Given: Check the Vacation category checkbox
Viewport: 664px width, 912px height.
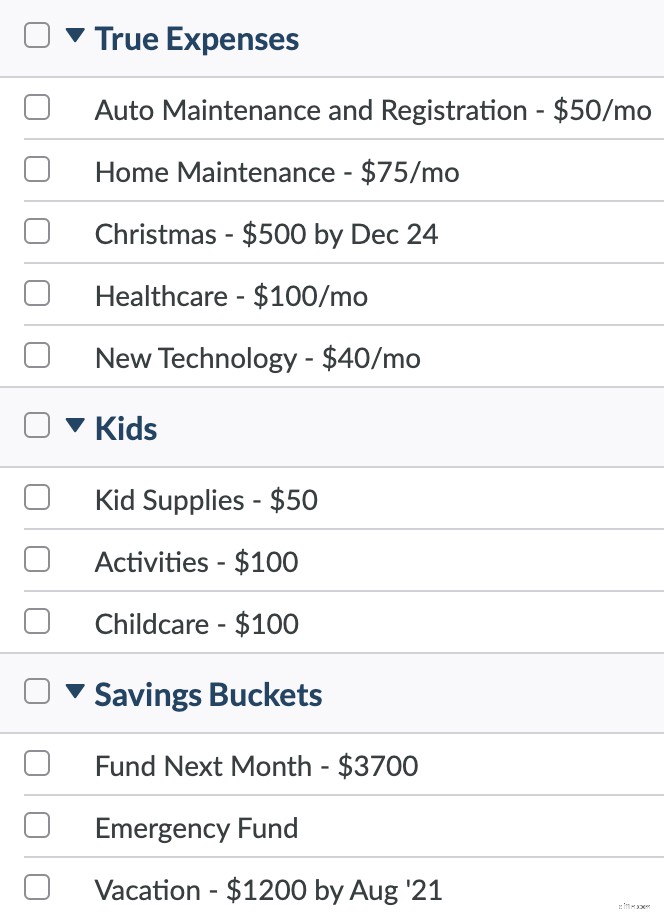Looking at the screenshot, I should [x=36, y=887].
